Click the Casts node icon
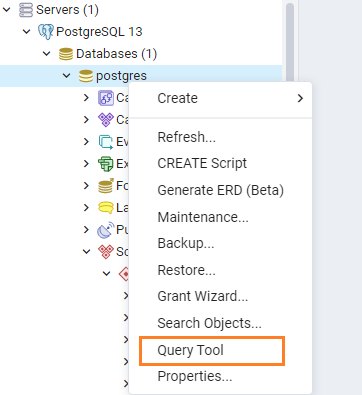This screenshot has width=362, height=395. [106, 98]
